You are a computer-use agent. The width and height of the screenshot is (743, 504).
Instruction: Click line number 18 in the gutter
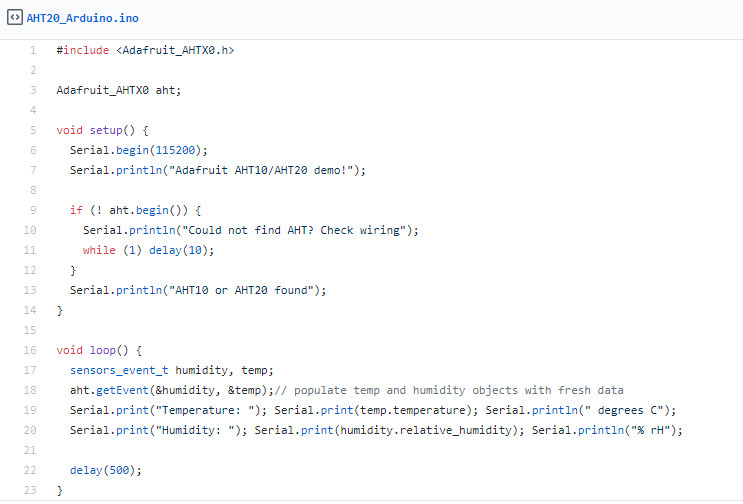pyautogui.click(x=30, y=390)
